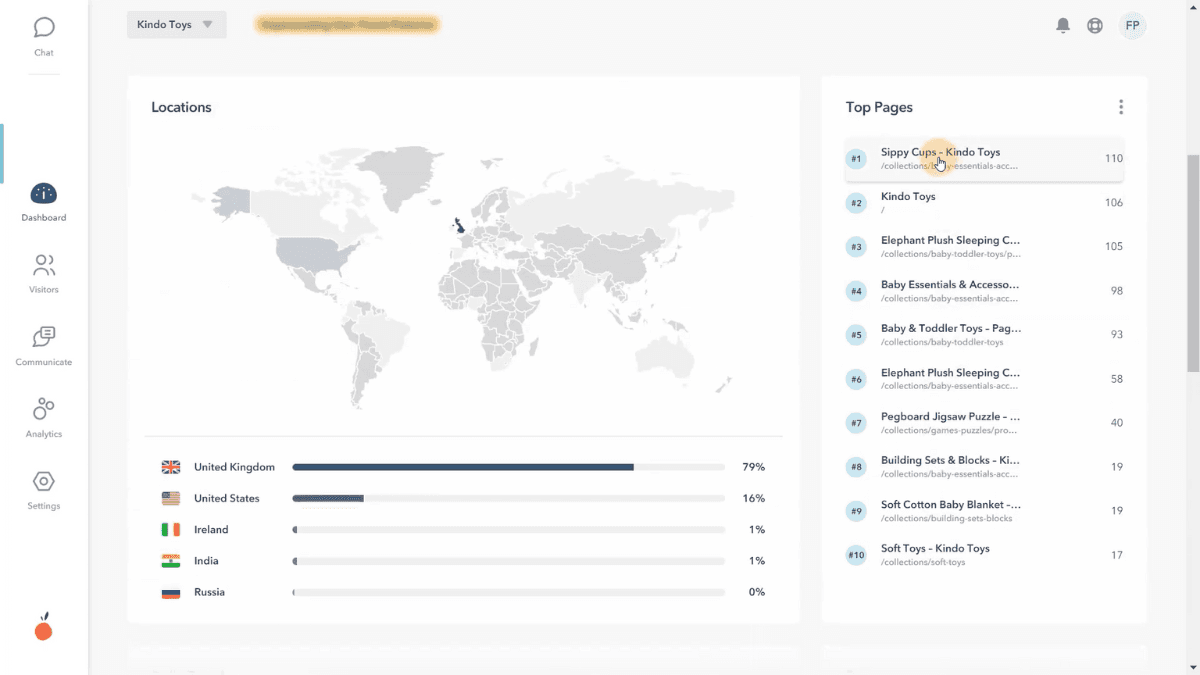Open the Baby Essentials & Accesso... page entry

(984, 291)
